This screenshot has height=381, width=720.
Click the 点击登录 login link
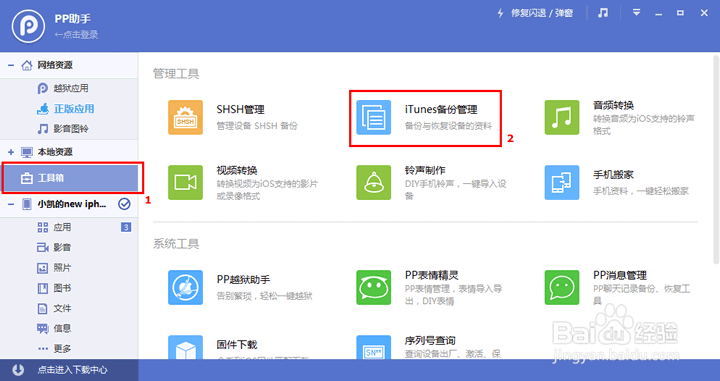76,34
